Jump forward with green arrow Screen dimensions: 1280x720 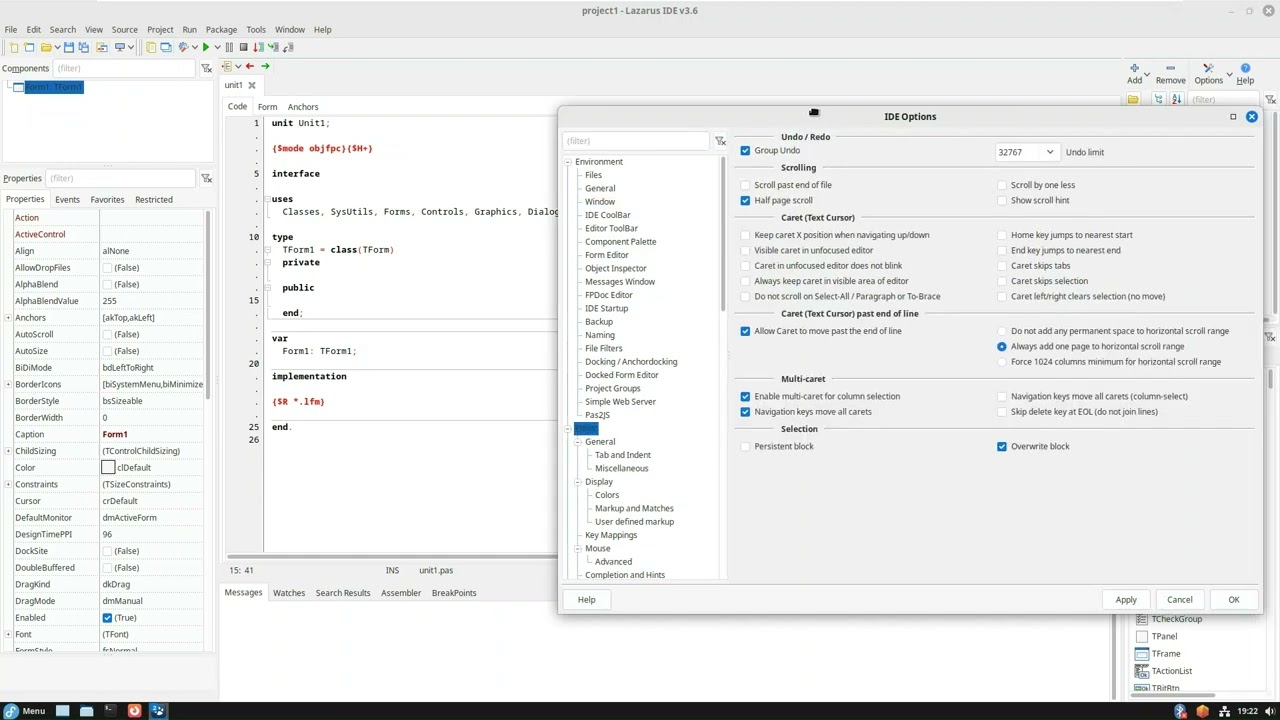pos(265,66)
